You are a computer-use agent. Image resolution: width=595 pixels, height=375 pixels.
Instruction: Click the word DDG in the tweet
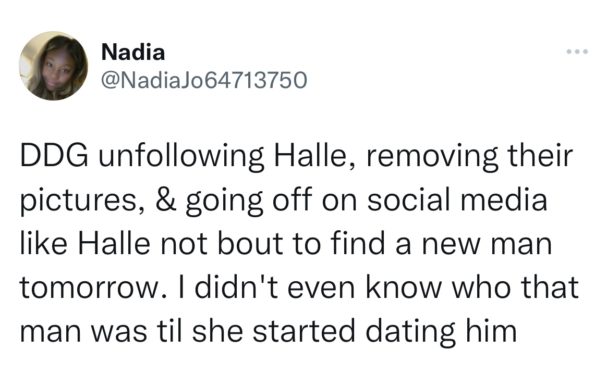coord(54,156)
